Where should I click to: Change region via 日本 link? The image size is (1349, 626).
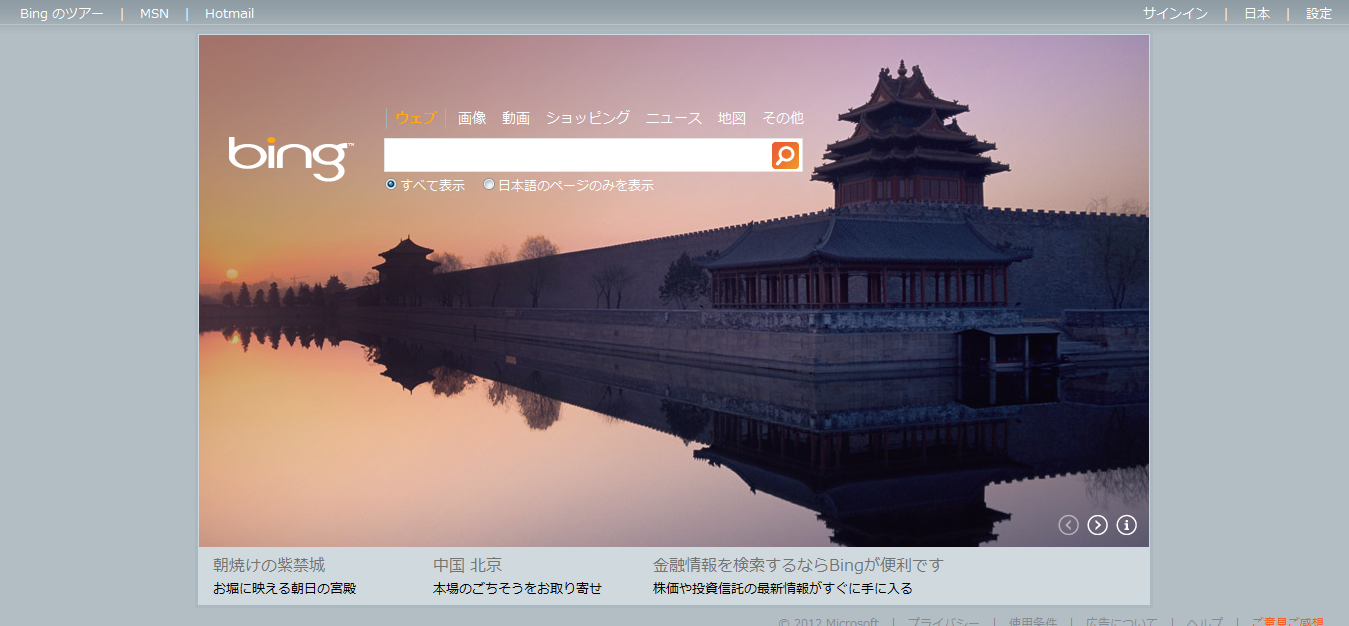pos(1257,14)
